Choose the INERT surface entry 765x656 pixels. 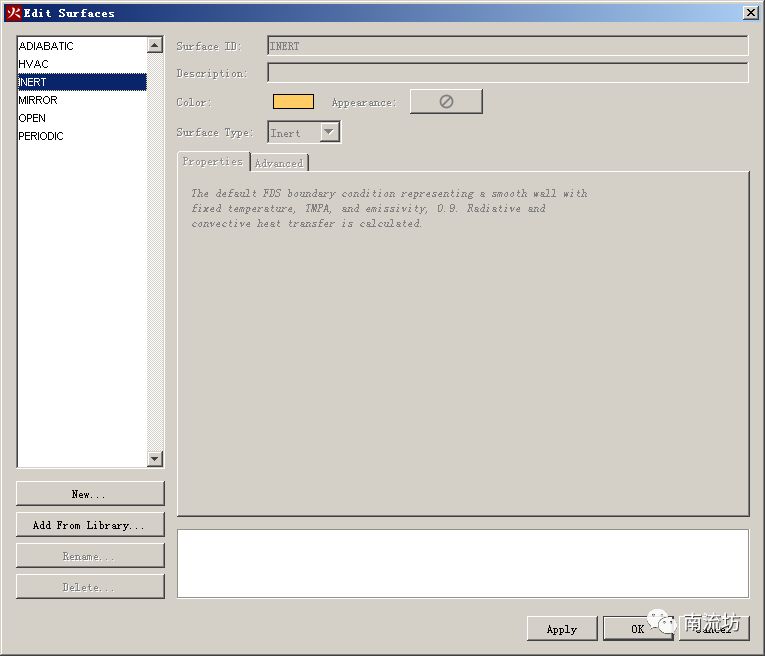tap(33, 82)
